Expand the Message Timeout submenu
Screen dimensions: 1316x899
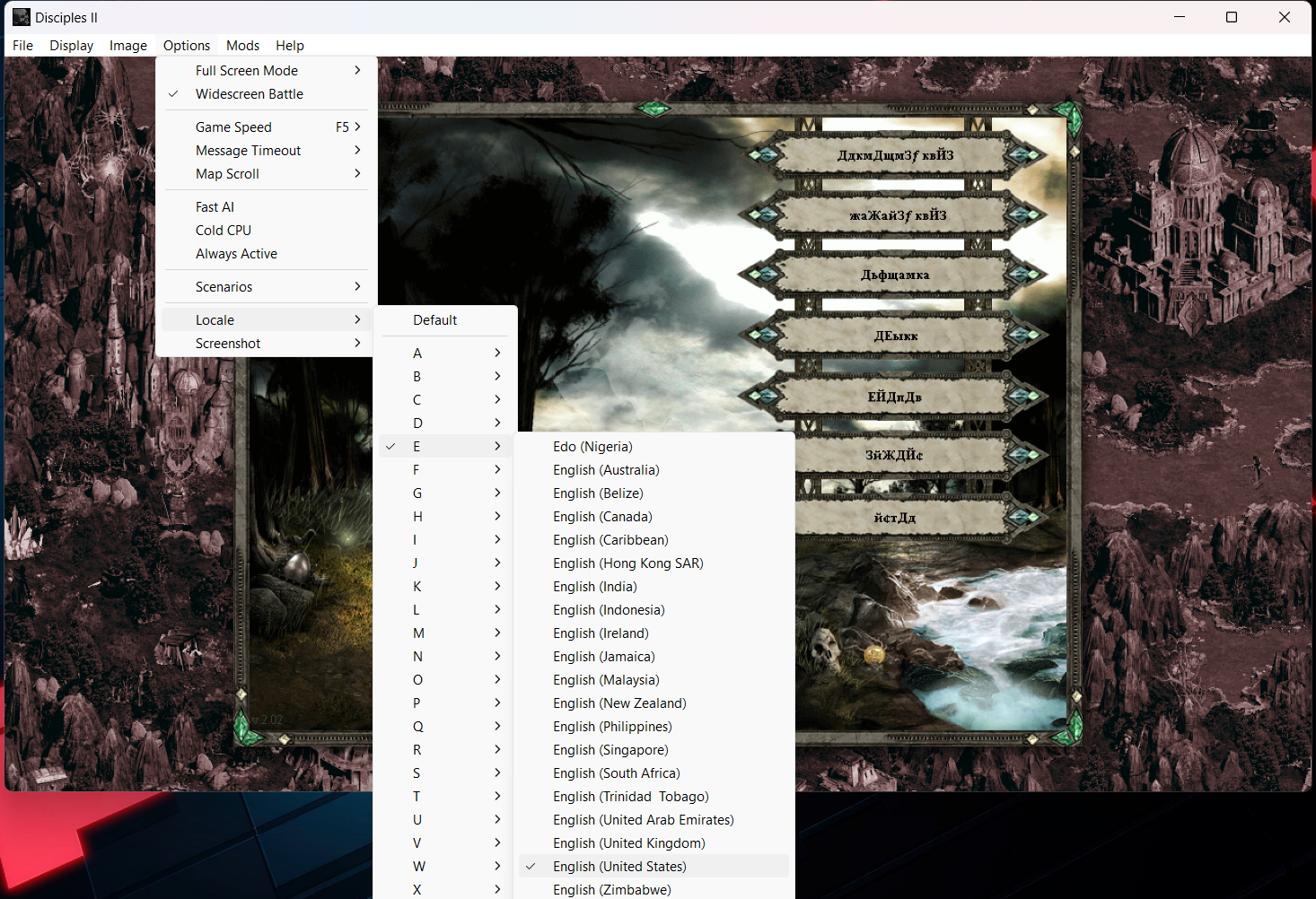265,151
